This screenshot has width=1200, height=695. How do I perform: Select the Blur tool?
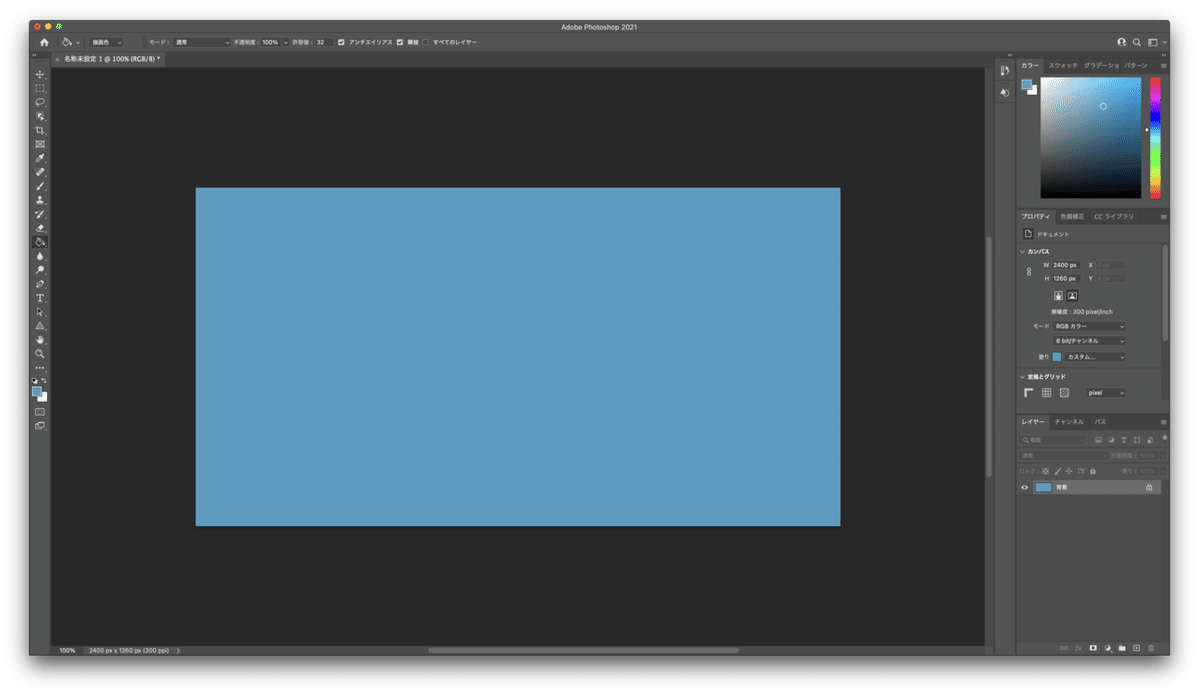40,256
